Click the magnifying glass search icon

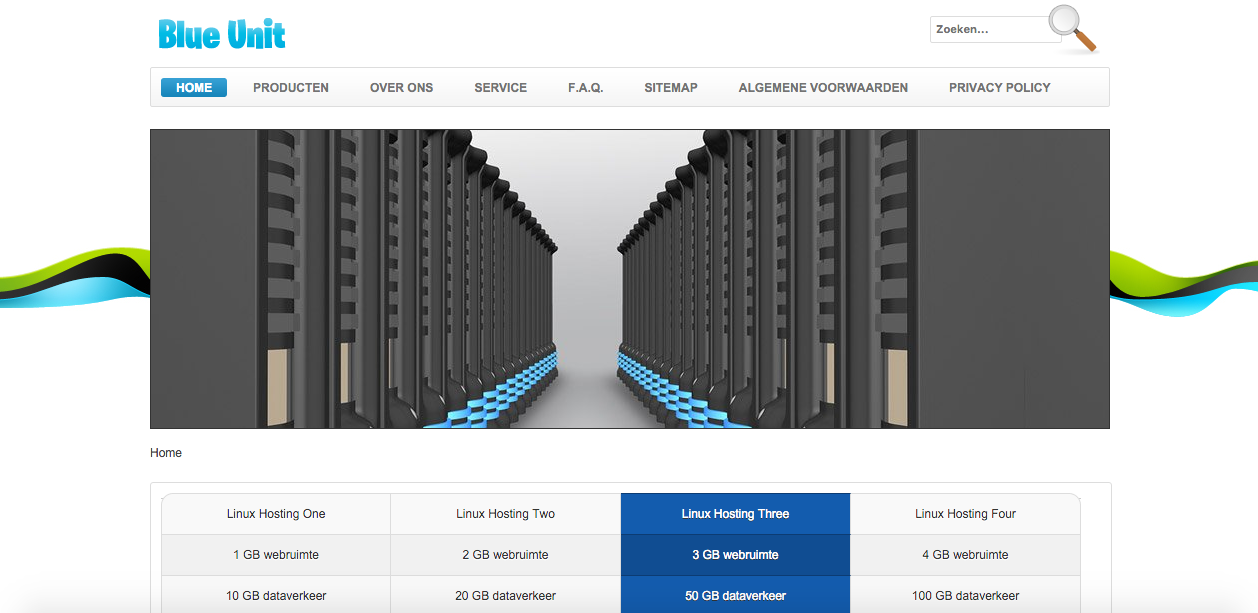click(x=1071, y=27)
